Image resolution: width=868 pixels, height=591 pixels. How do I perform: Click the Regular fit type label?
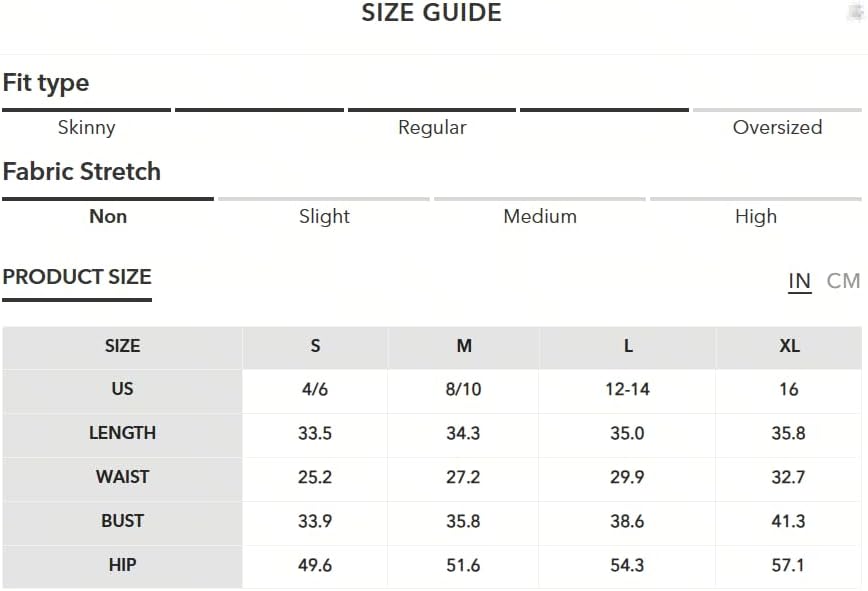(432, 127)
